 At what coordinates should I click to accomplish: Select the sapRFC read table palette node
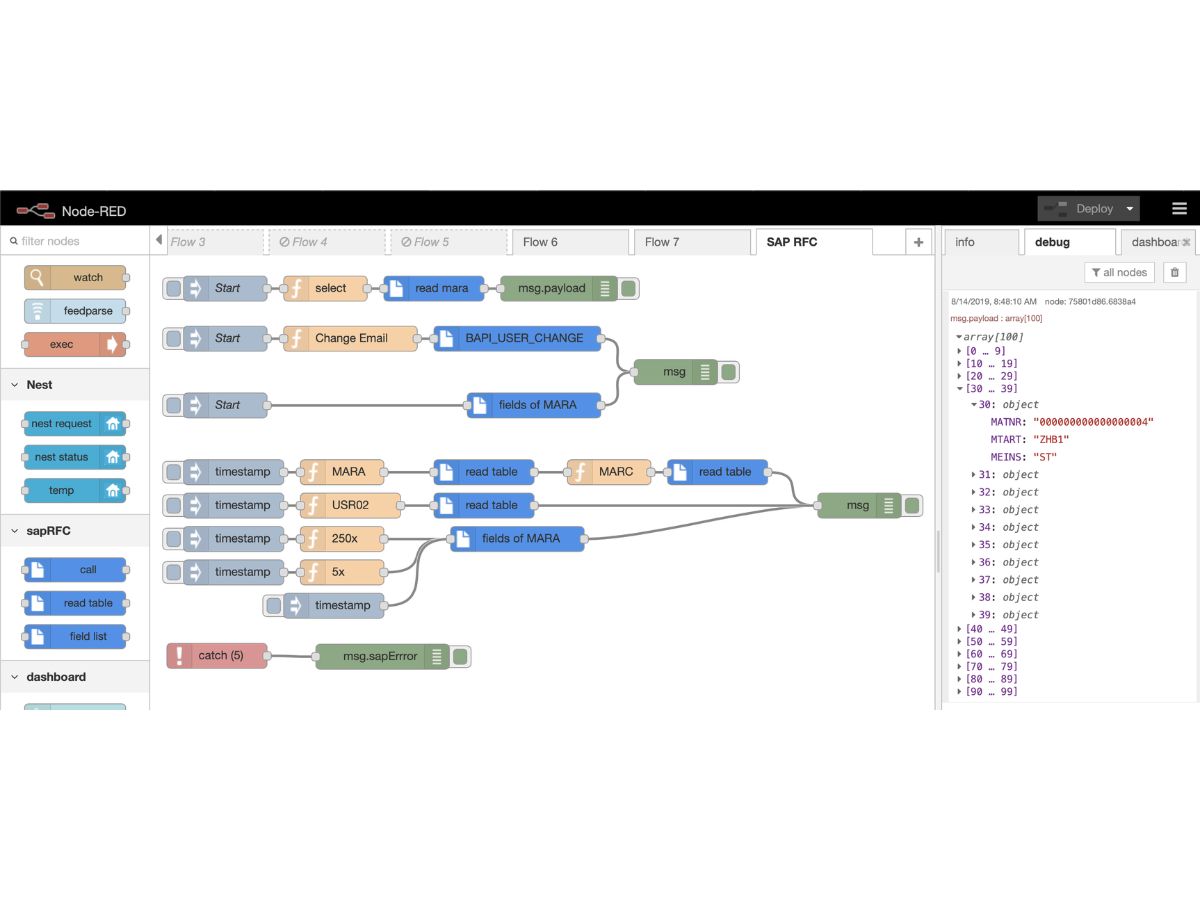click(x=76, y=603)
